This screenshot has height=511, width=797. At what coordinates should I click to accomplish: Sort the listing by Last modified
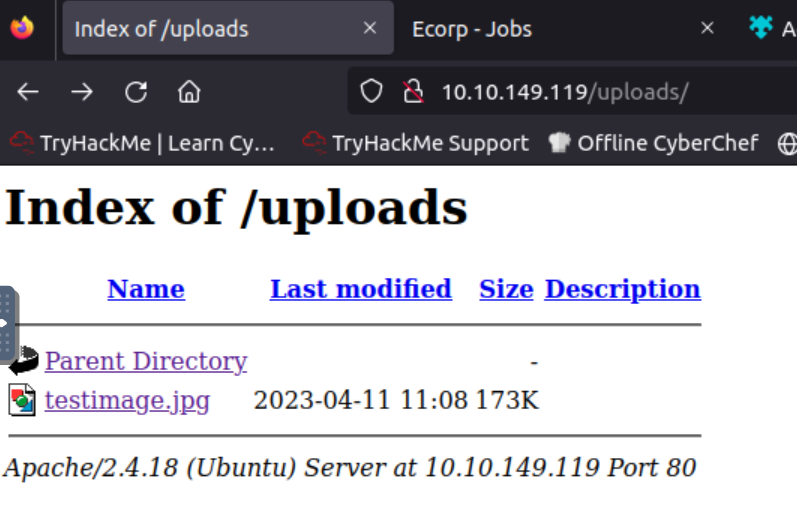tap(360, 289)
